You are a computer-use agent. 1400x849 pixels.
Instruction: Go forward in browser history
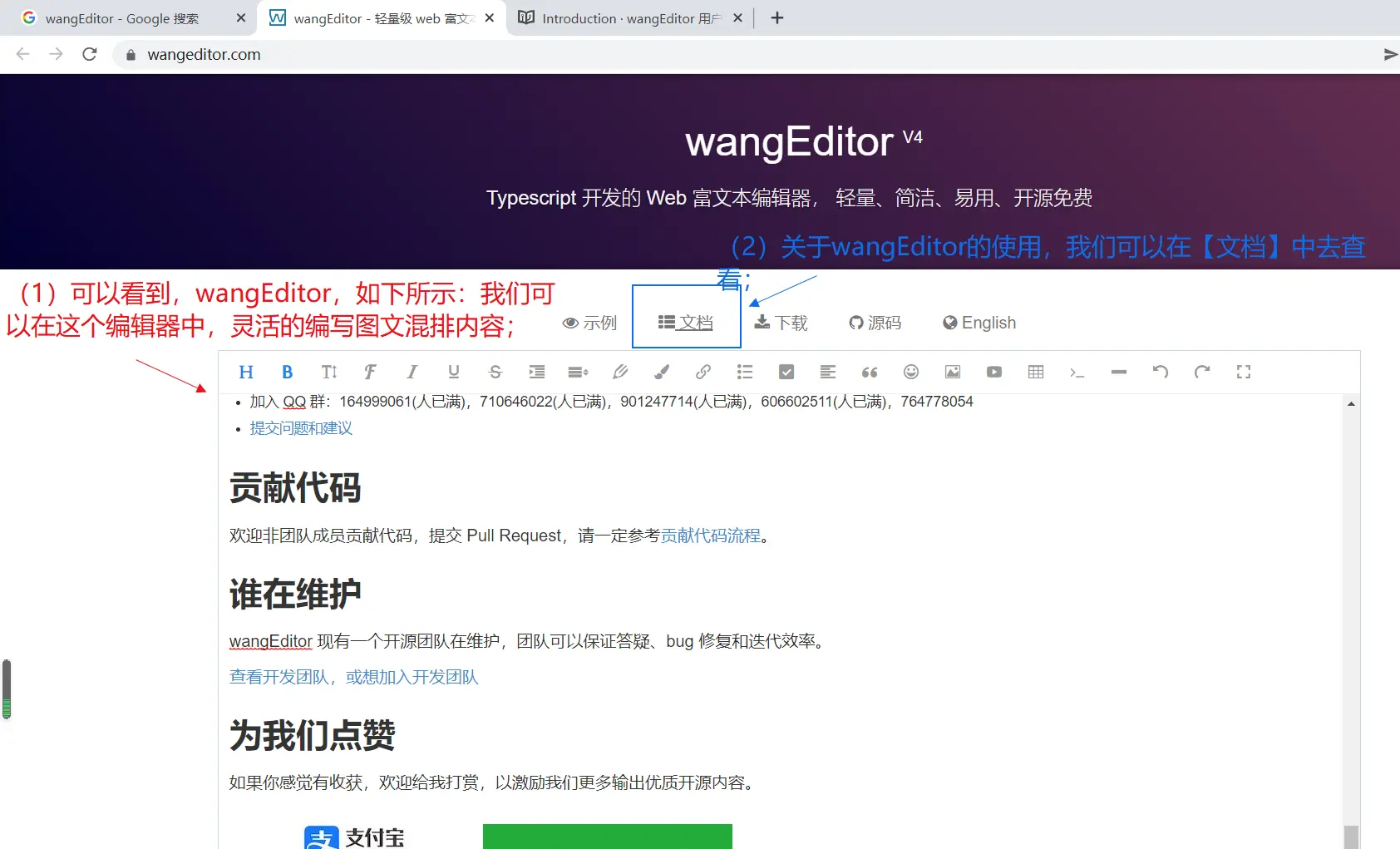(x=56, y=54)
